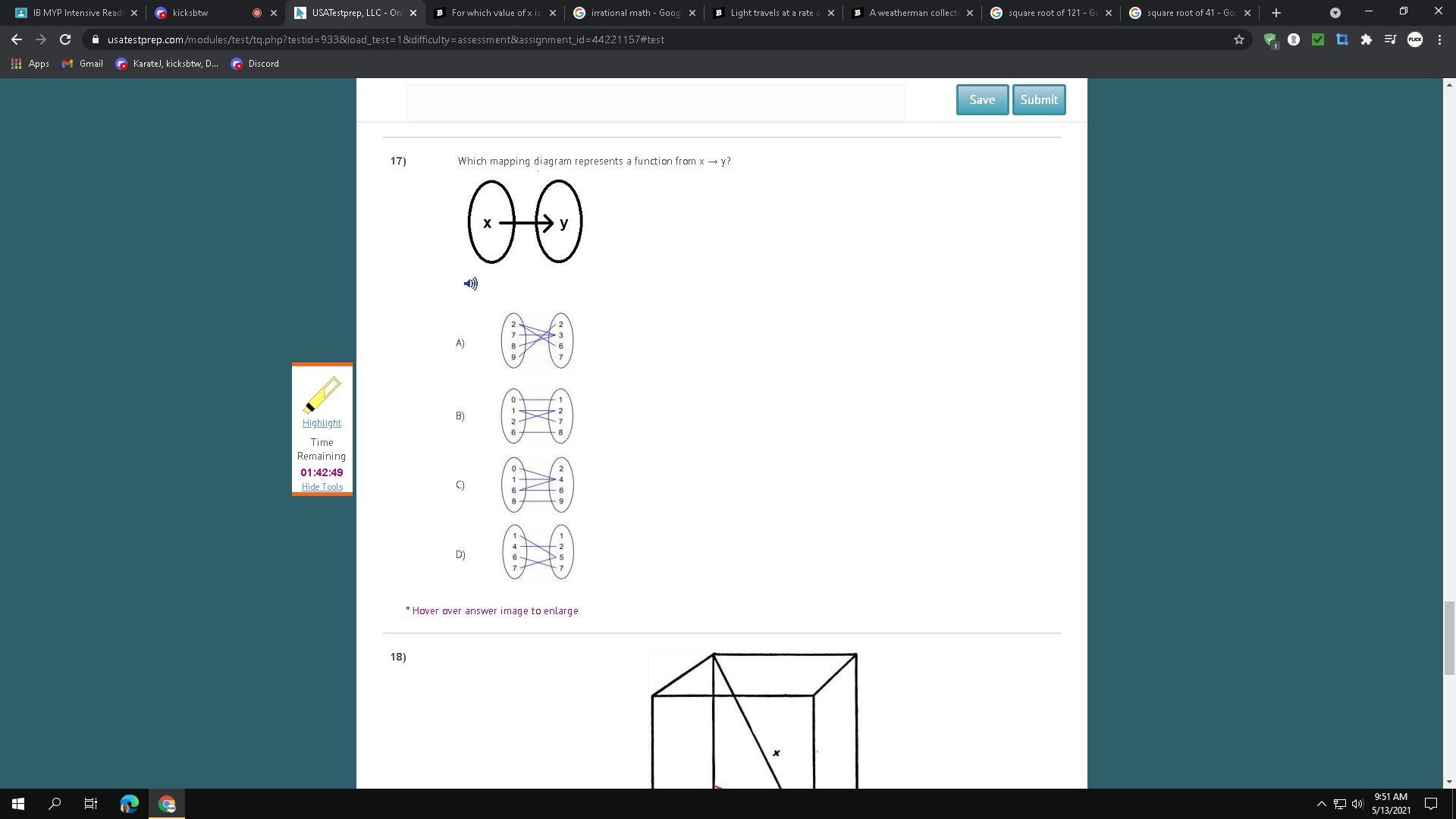Click the page vertical scrollbar thumb
The height and width of the screenshot is (819, 1456).
tap(1448, 637)
